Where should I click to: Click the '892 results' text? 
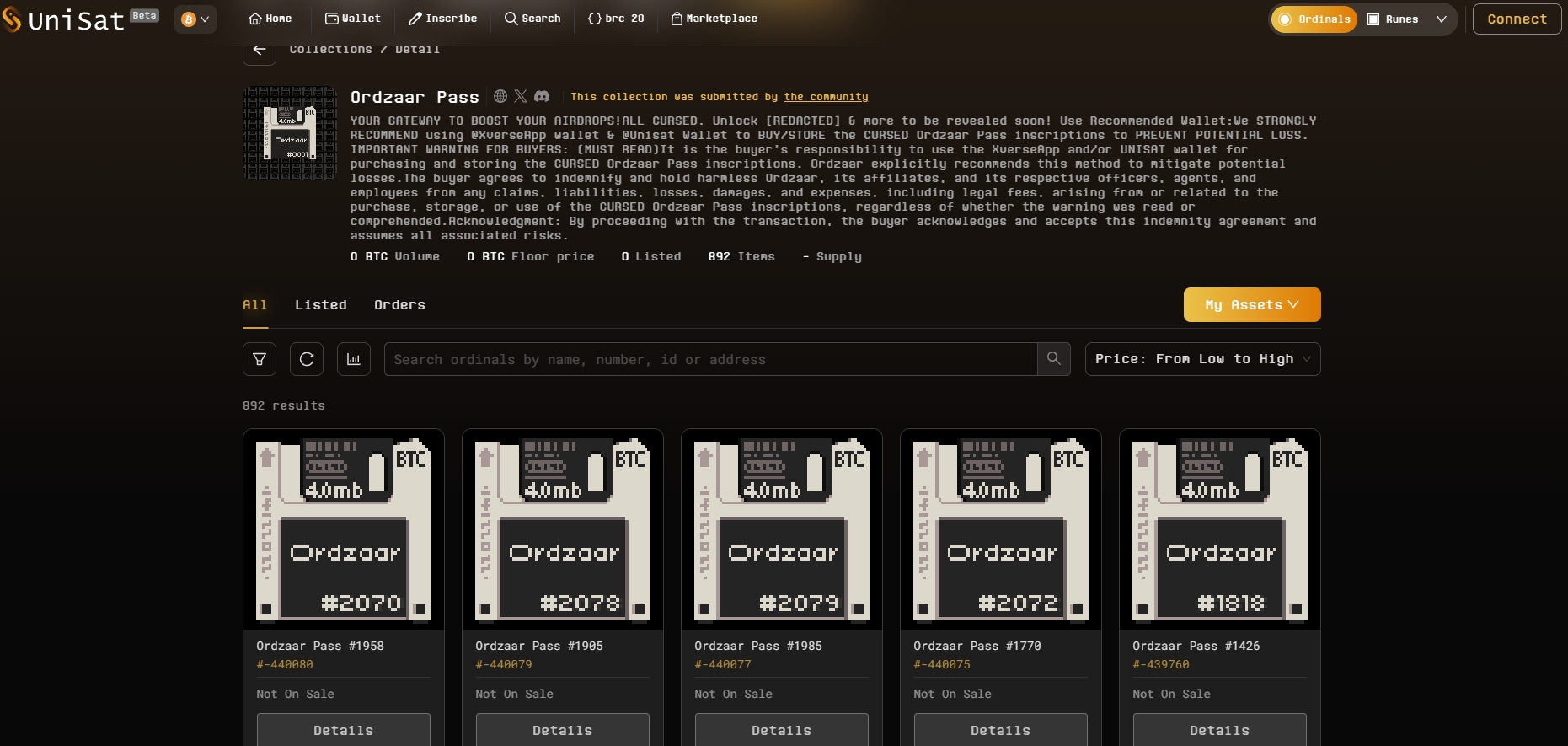pyautogui.click(x=284, y=405)
